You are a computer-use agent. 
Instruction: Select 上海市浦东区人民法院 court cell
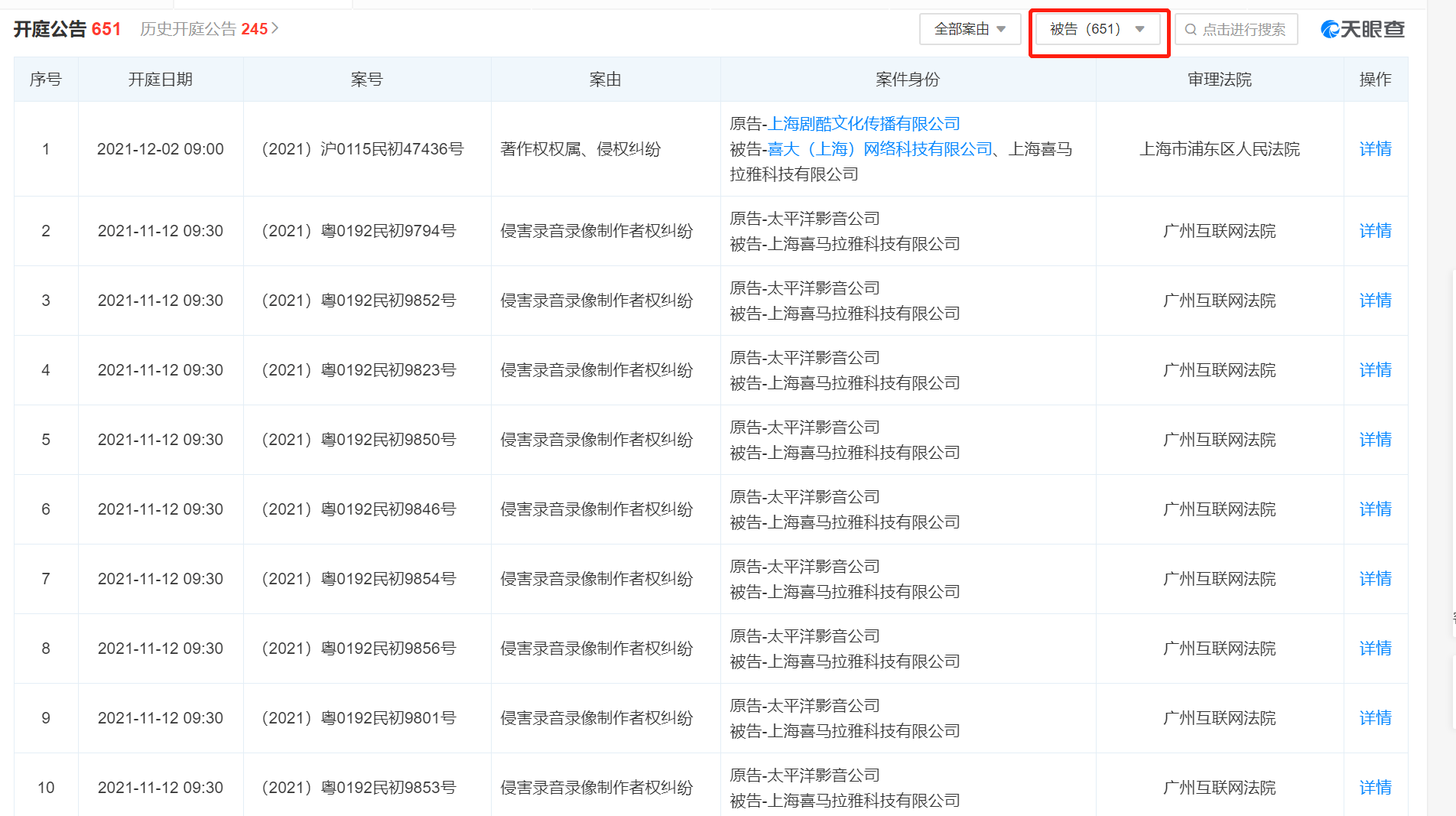pos(1220,149)
